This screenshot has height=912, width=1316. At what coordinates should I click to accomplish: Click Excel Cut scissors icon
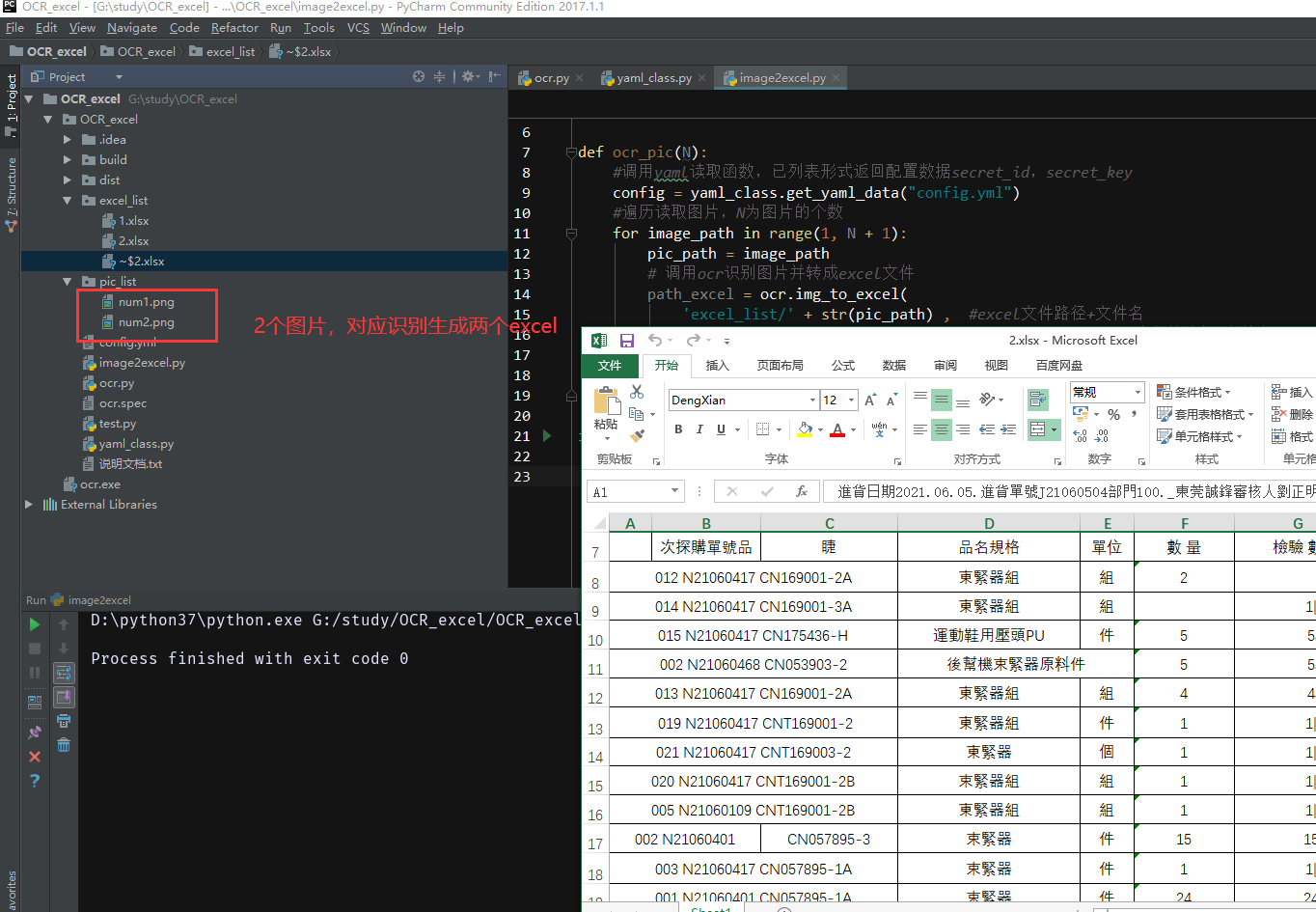637,392
